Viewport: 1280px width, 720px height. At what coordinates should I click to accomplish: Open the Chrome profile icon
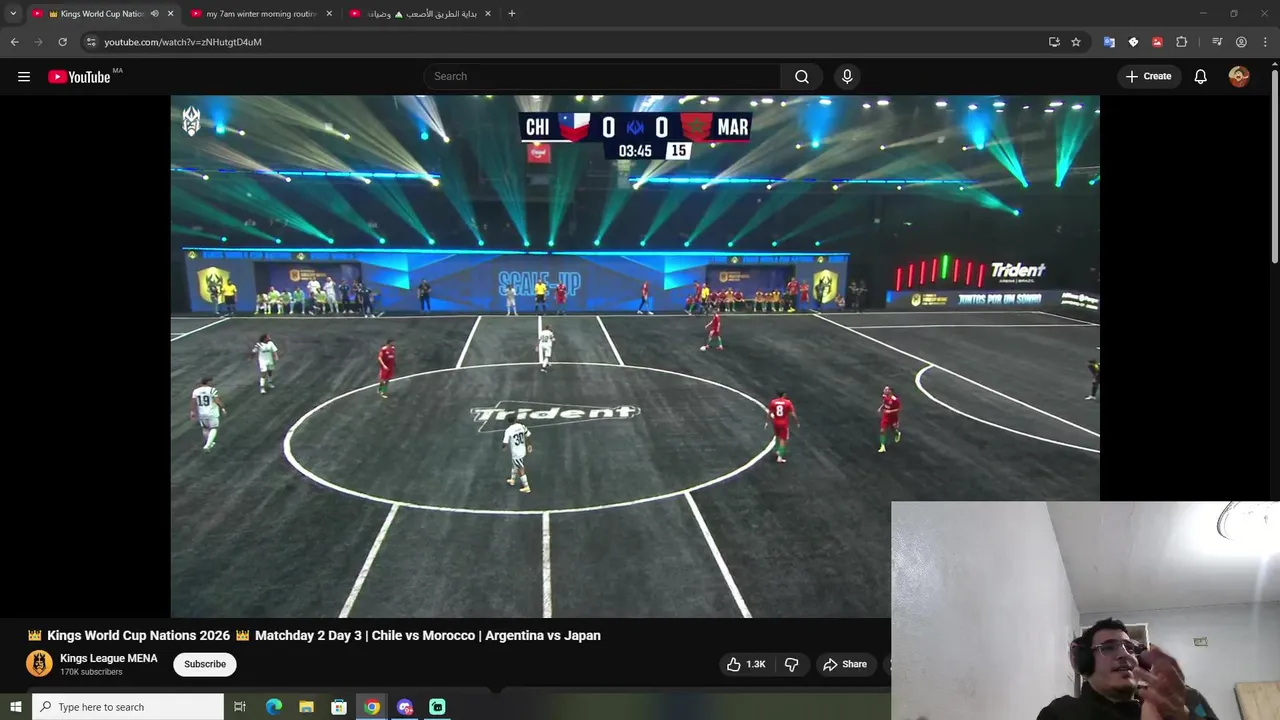pos(1241,42)
